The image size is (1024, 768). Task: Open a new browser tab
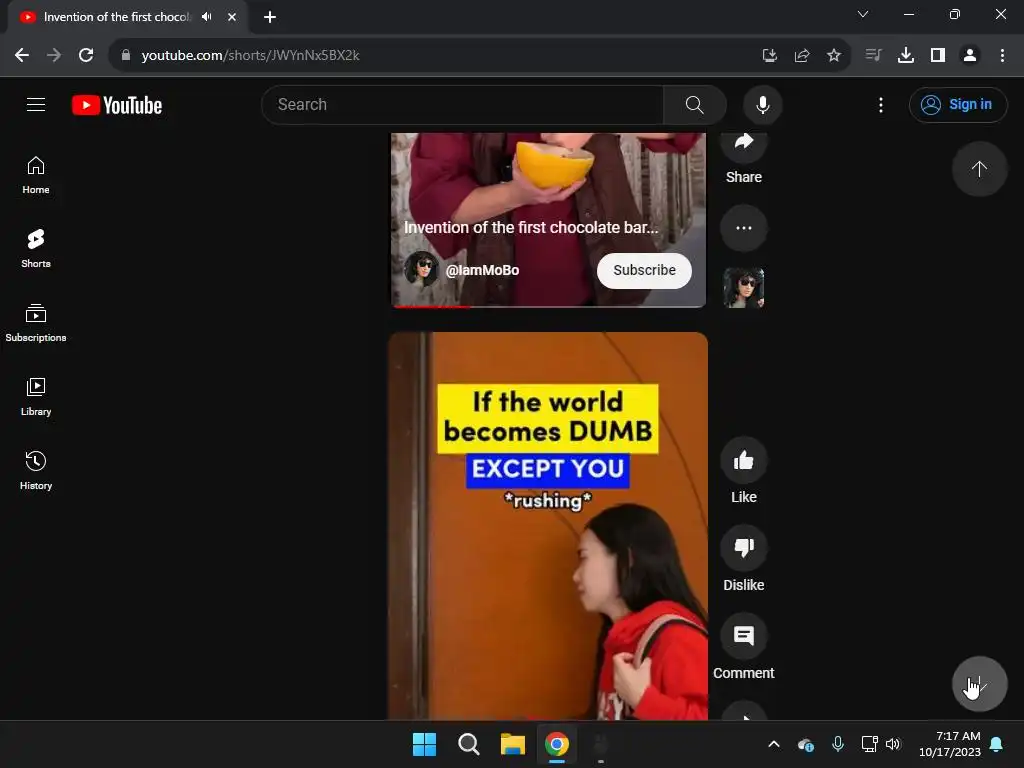point(270,17)
